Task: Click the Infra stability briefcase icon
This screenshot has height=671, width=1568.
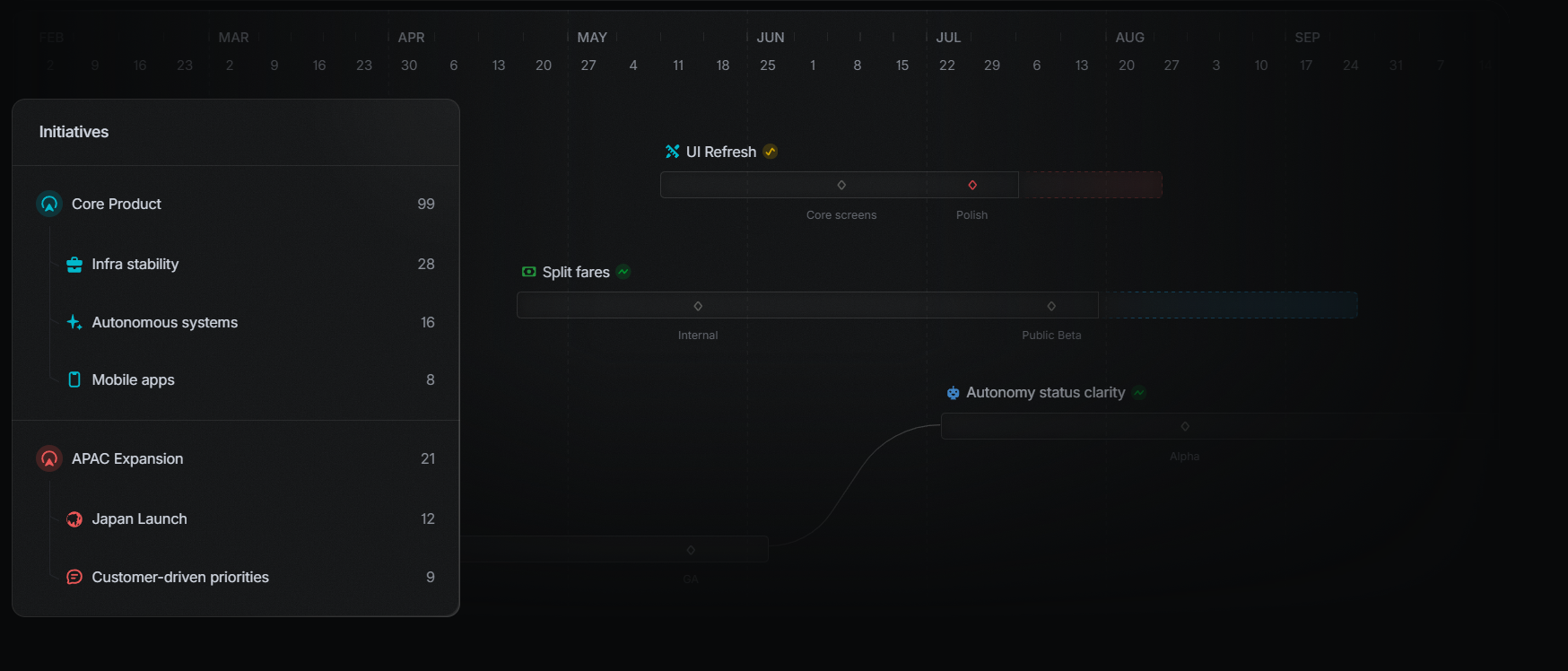Action: [x=74, y=265]
